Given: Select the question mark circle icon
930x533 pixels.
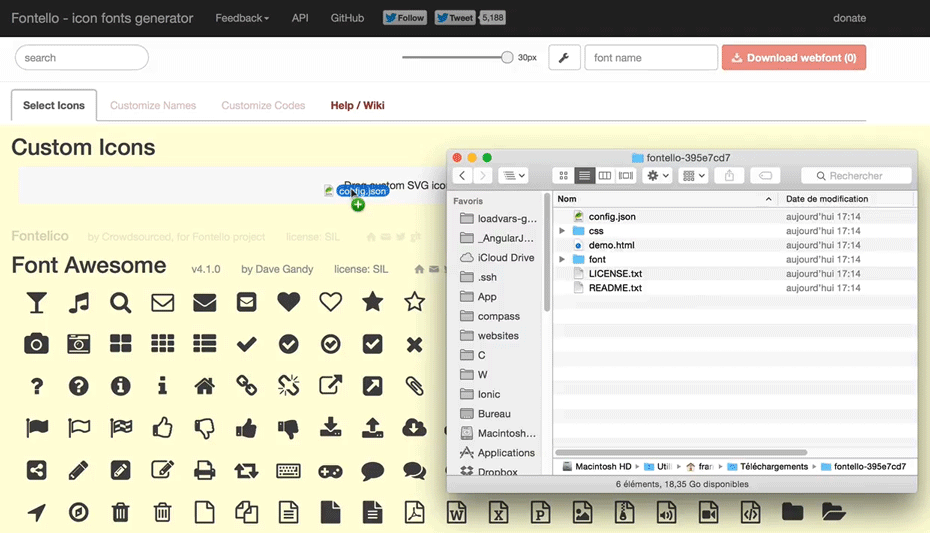Looking at the screenshot, I should [78, 386].
